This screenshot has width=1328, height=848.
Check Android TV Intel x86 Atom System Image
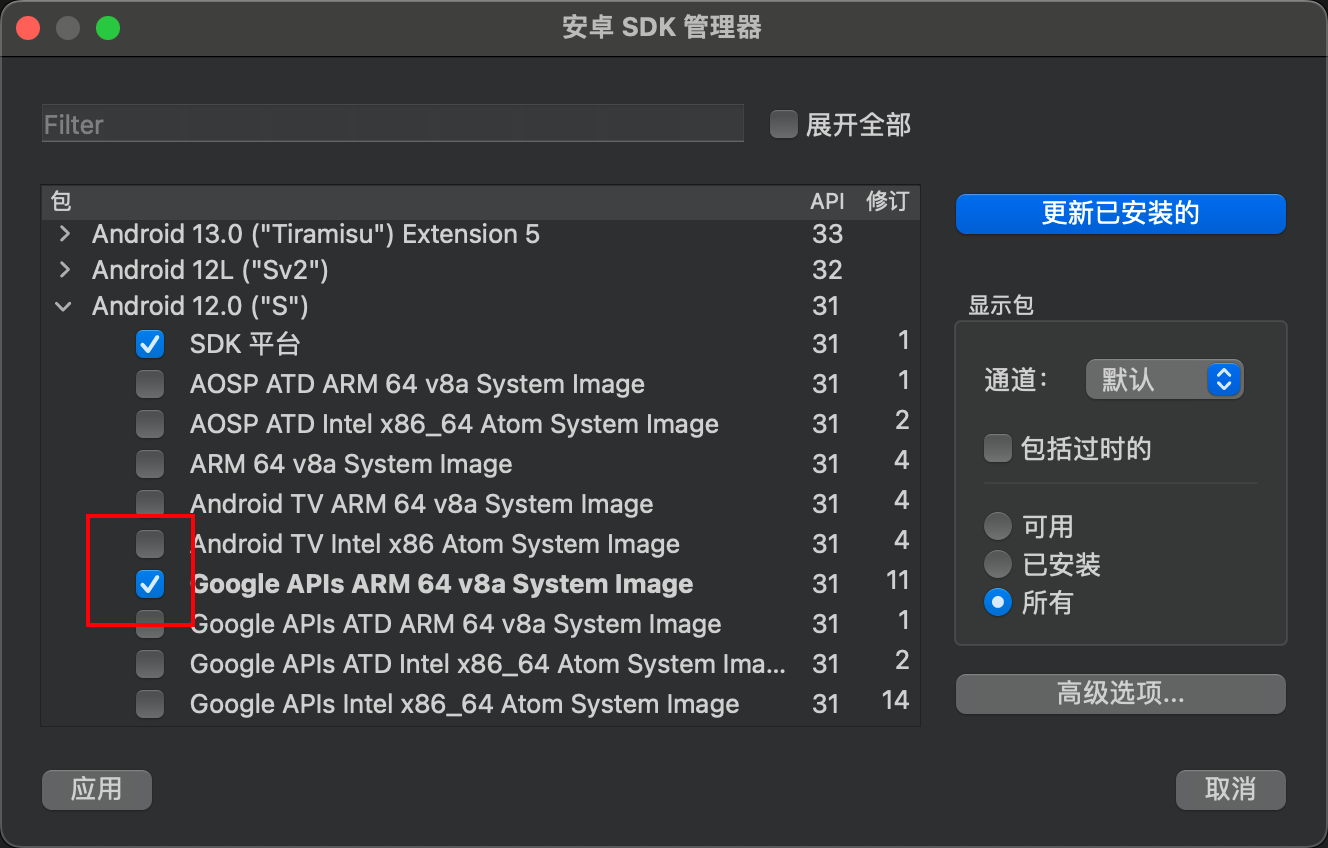(x=150, y=544)
